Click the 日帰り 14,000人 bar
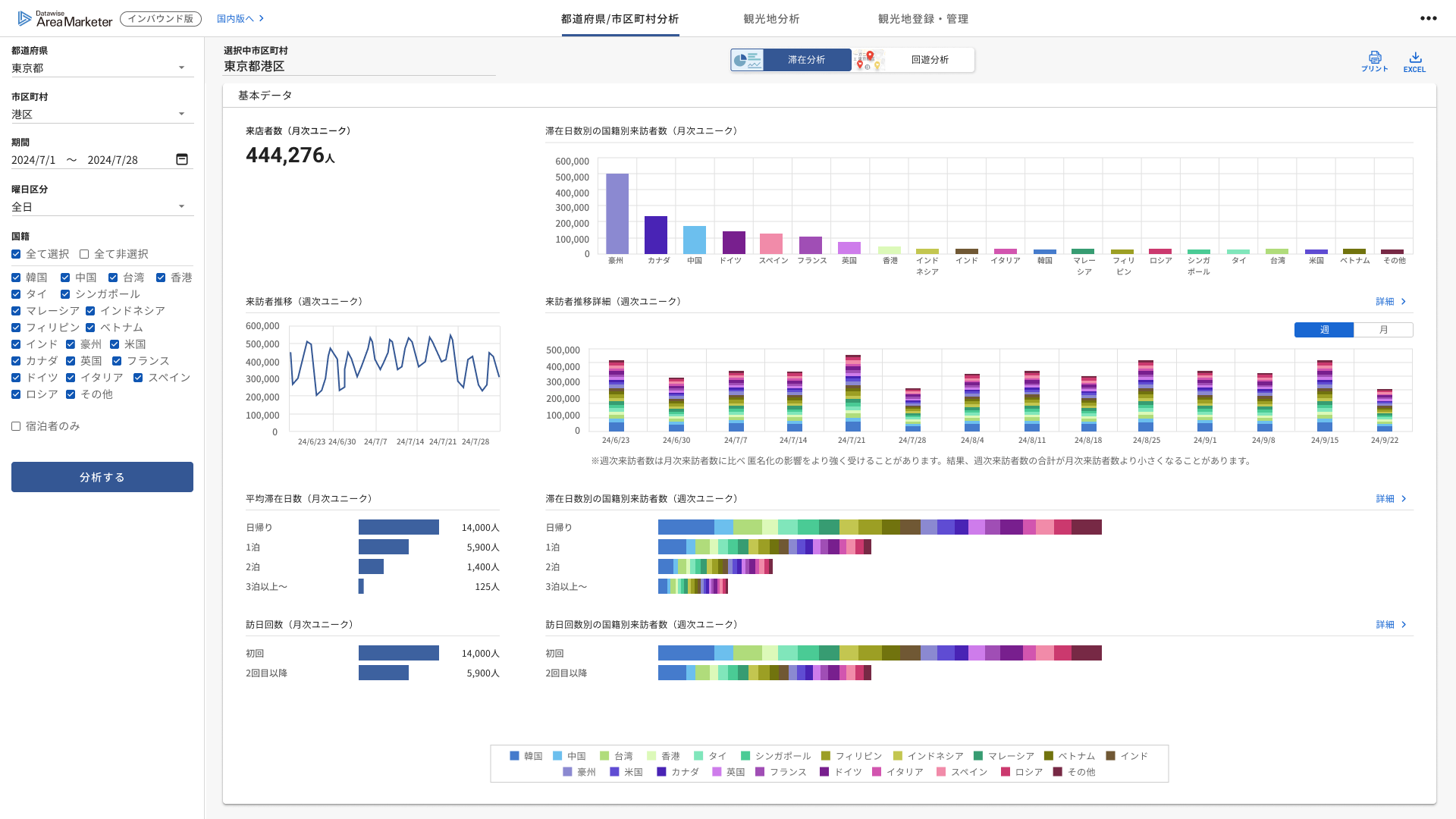 point(399,527)
